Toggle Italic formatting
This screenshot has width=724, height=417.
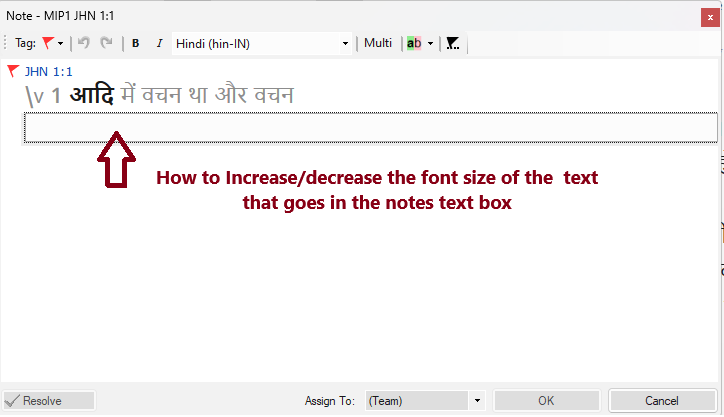159,43
